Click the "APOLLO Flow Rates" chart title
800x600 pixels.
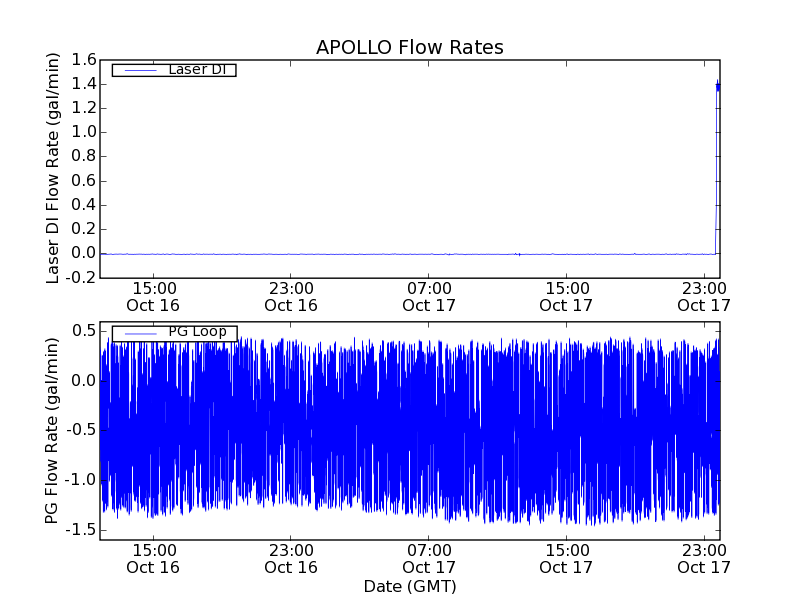[409, 48]
